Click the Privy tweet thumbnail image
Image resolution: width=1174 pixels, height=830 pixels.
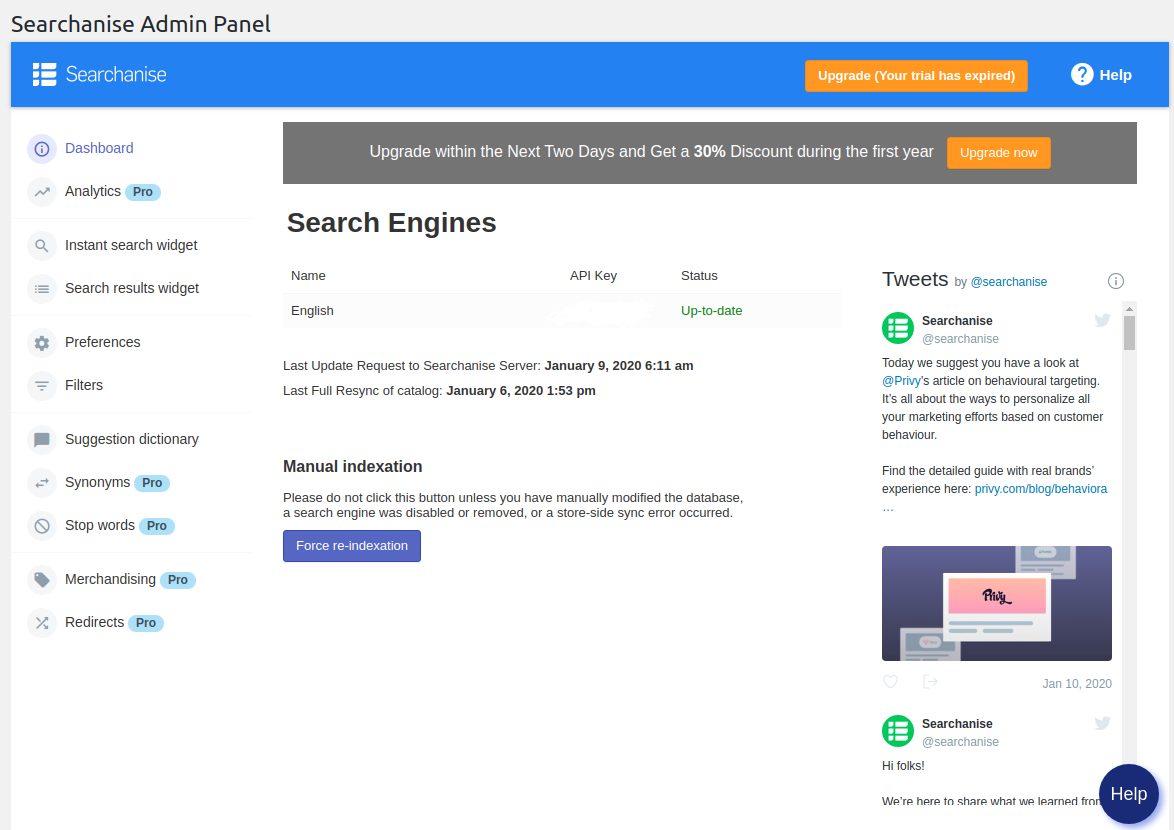[996, 603]
